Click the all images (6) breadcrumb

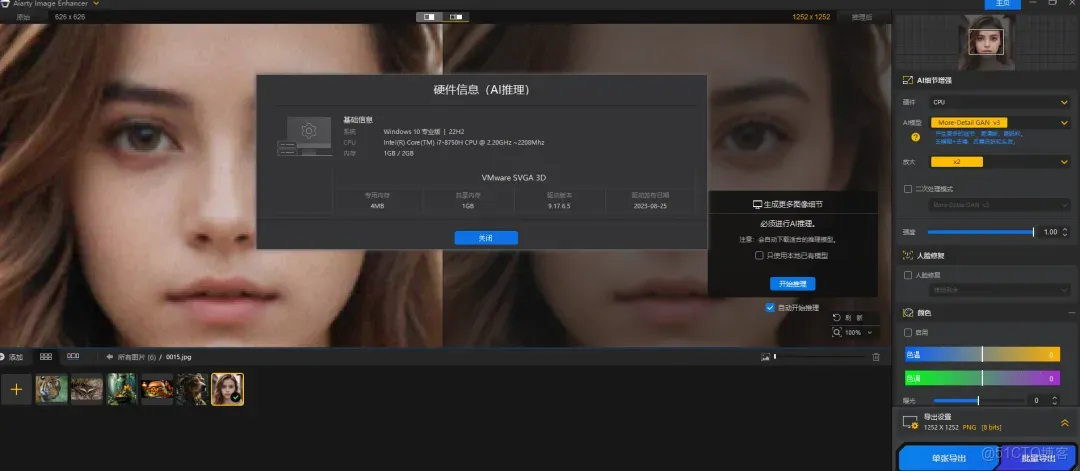point(136,357)
